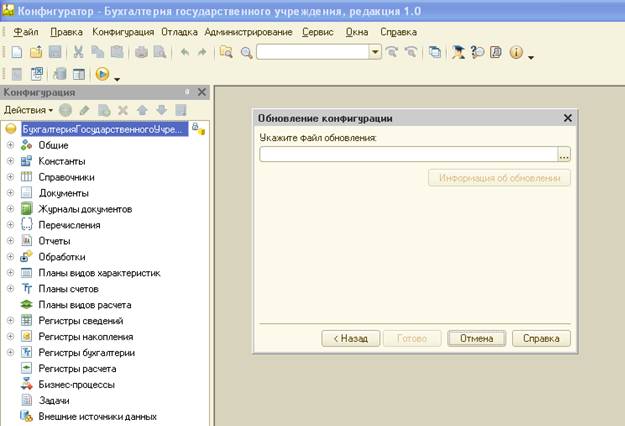
Task: Click the magnifier Search icon in toolbar
Action: tap(246, 53)
